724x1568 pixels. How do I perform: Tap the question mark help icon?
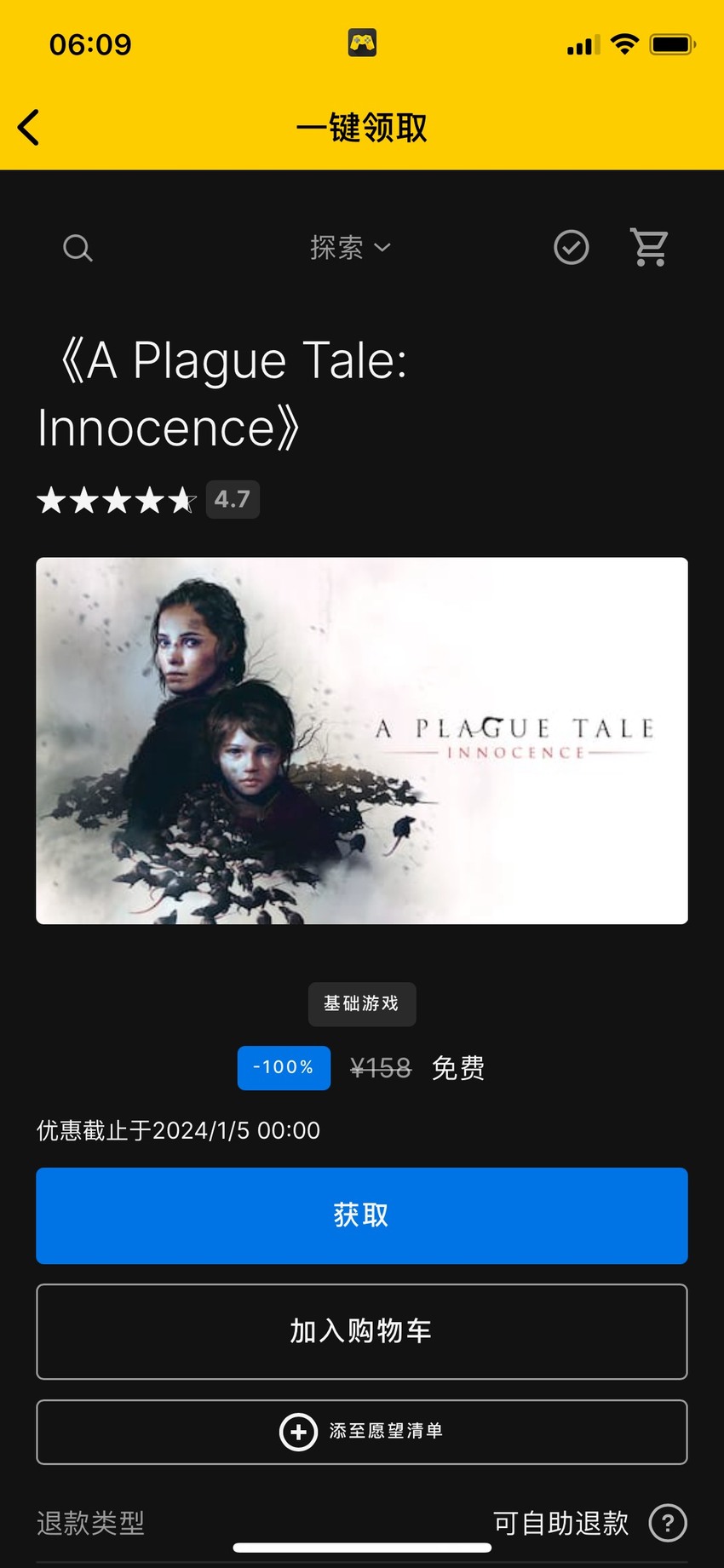668,1523
